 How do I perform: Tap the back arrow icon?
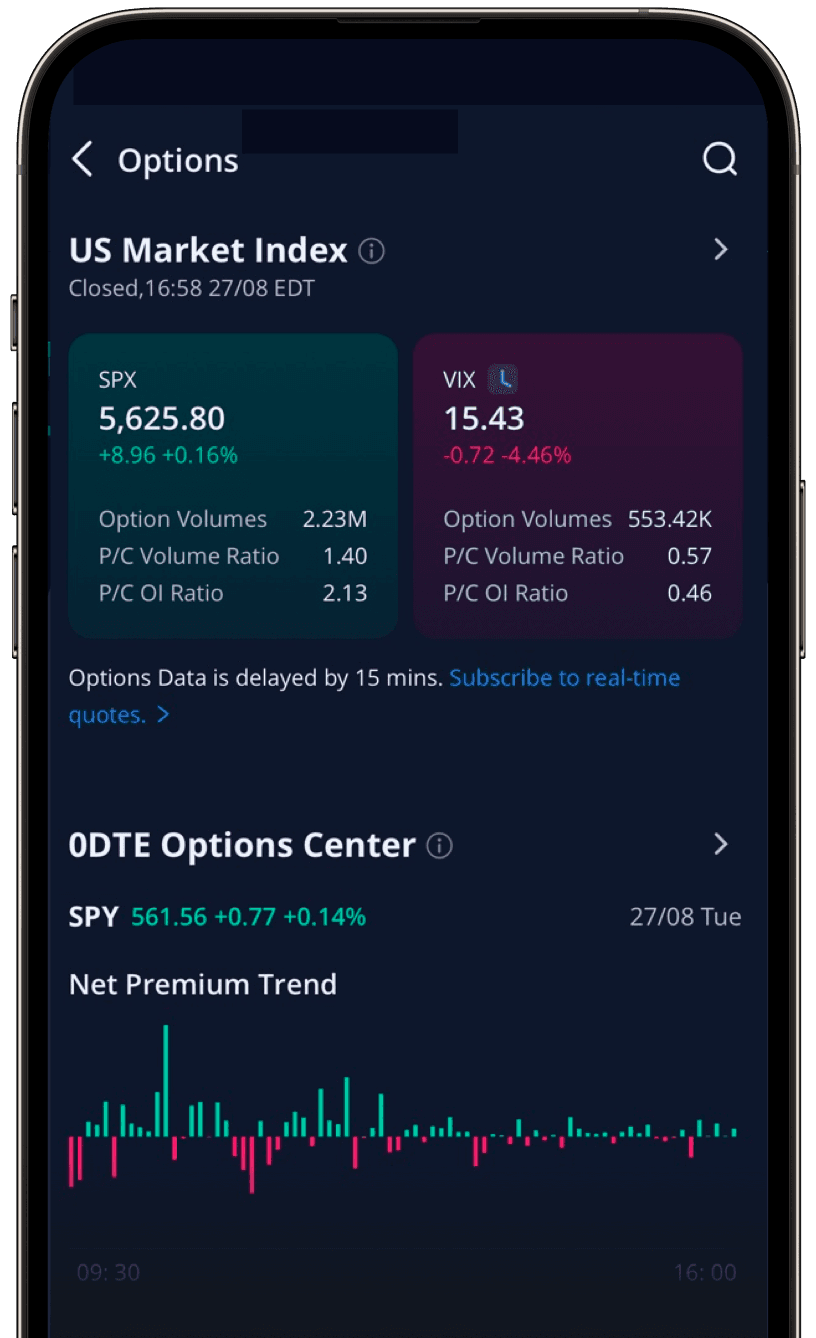click(x=83, y=160)
